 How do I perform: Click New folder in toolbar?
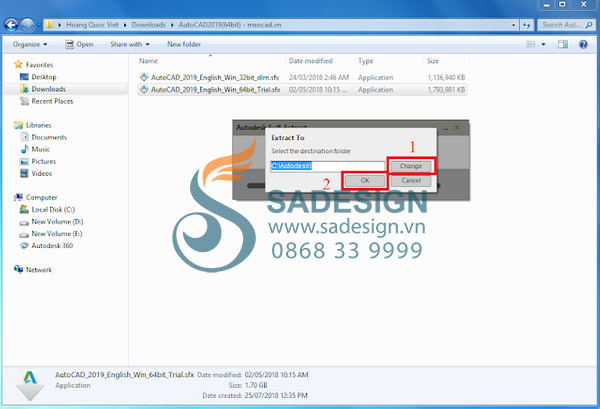pyautogui.click(x=184, y=44)
